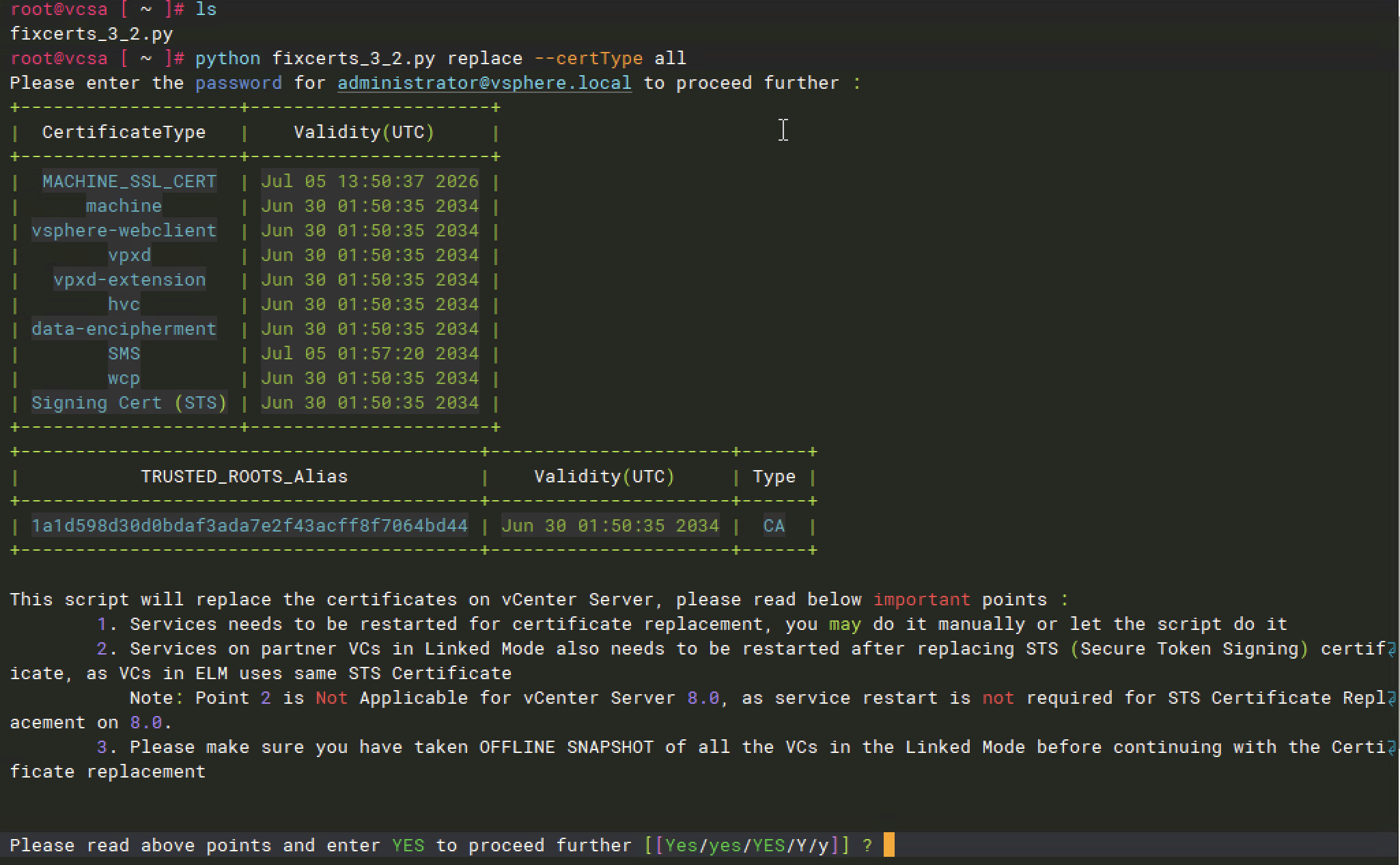Click the MACHINE_SSL_CERT certificate name
The width and height of the screenshot is (1400, 865).
tap(129, 182)
